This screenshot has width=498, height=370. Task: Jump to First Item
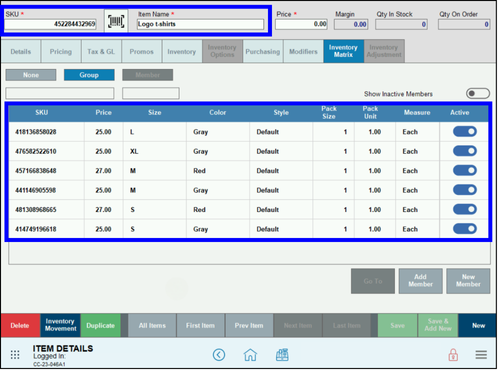tap(201, 325)
